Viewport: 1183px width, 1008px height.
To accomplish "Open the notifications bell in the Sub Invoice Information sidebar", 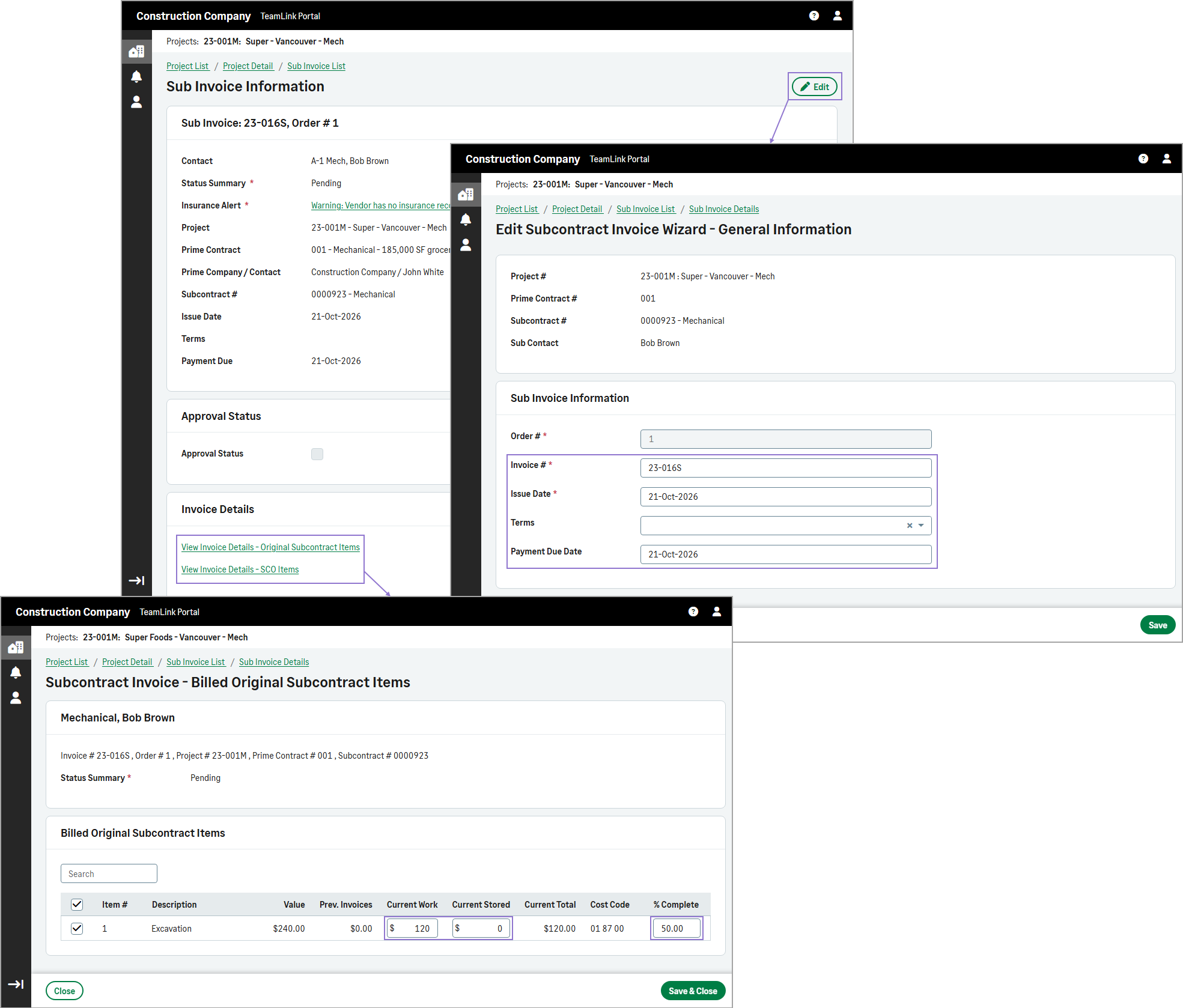I will pyautogui.click(x=136, y=76).
